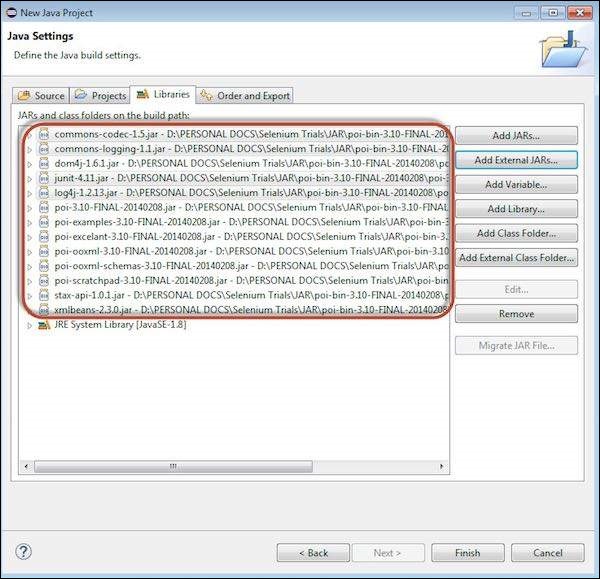Cancel the New Java Project wizard
This screenshot has width=600, height=579.
click(548, 553)
